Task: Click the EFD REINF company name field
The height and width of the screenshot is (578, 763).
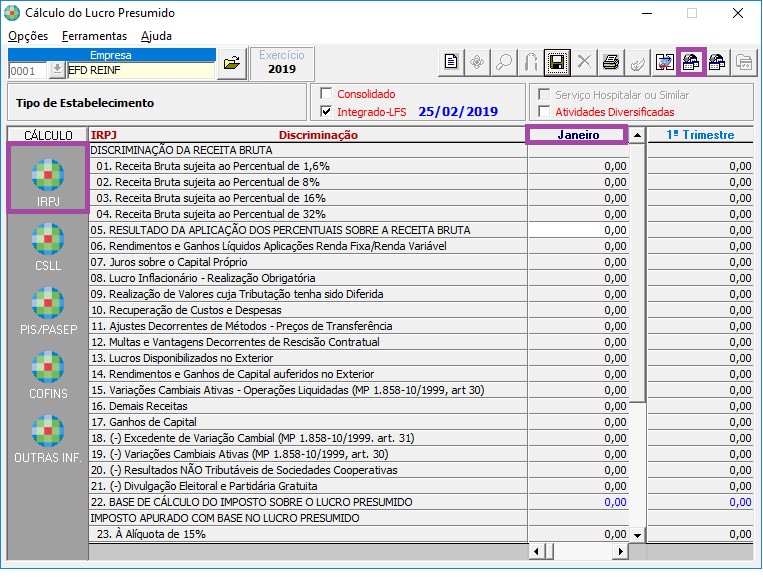Action: point(140,70)
